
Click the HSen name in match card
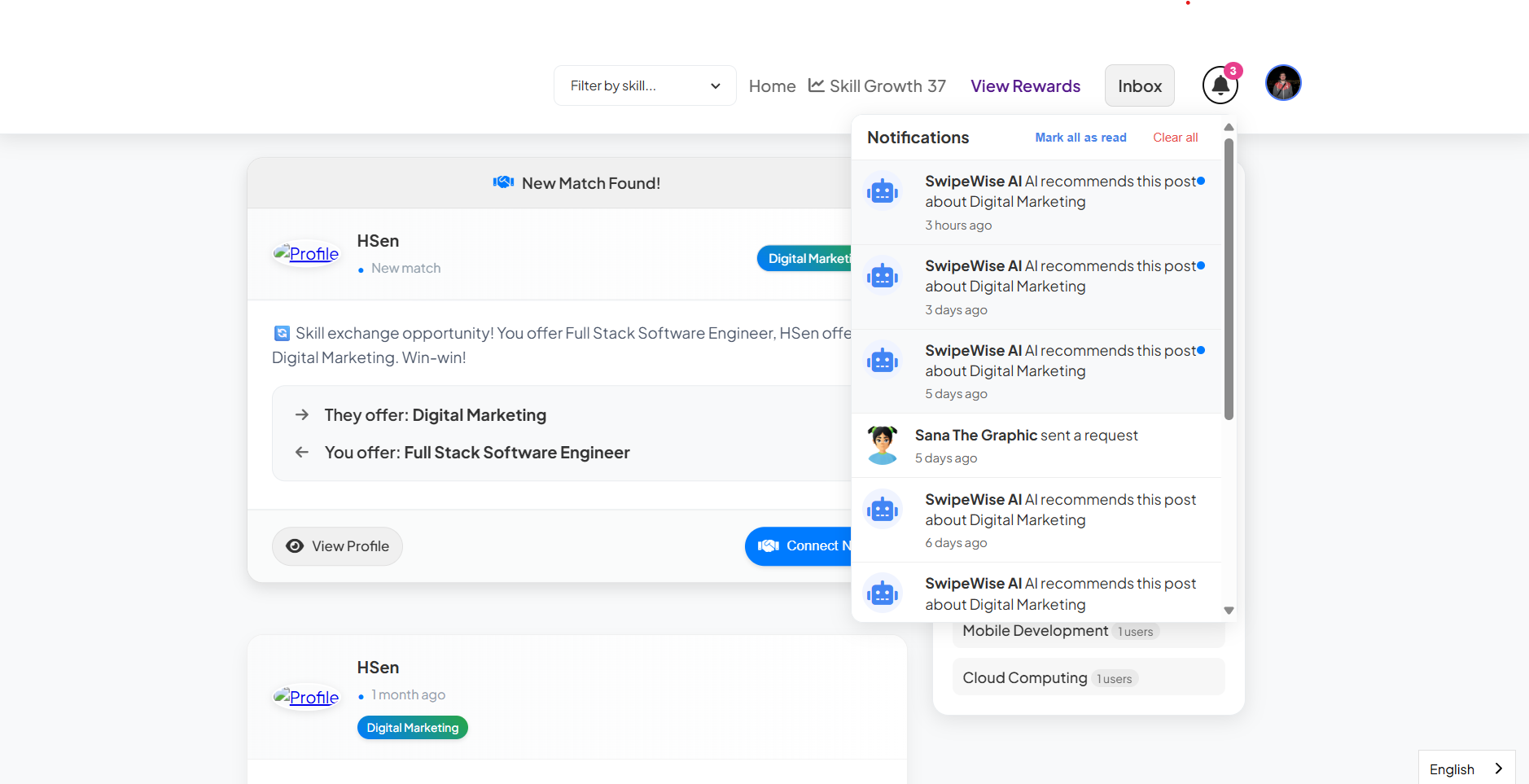pyautogui.click(x=378, y=241)
